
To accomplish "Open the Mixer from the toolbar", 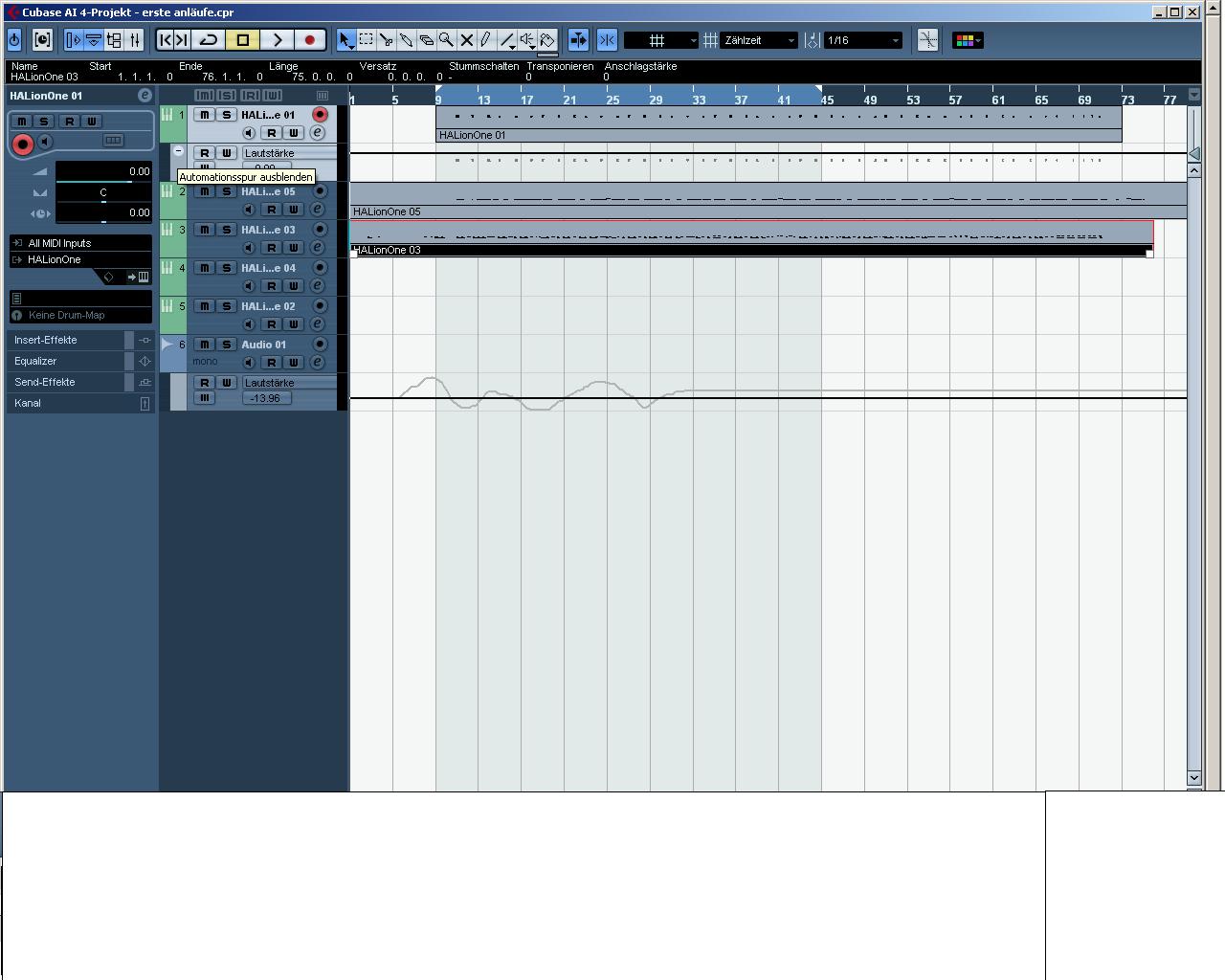I will [135, 40].
